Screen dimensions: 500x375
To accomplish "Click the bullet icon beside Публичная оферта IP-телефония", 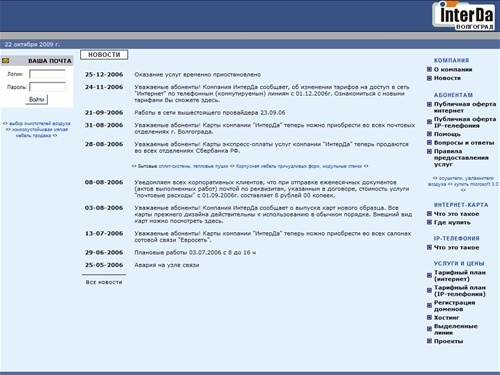I will point(429,122).
